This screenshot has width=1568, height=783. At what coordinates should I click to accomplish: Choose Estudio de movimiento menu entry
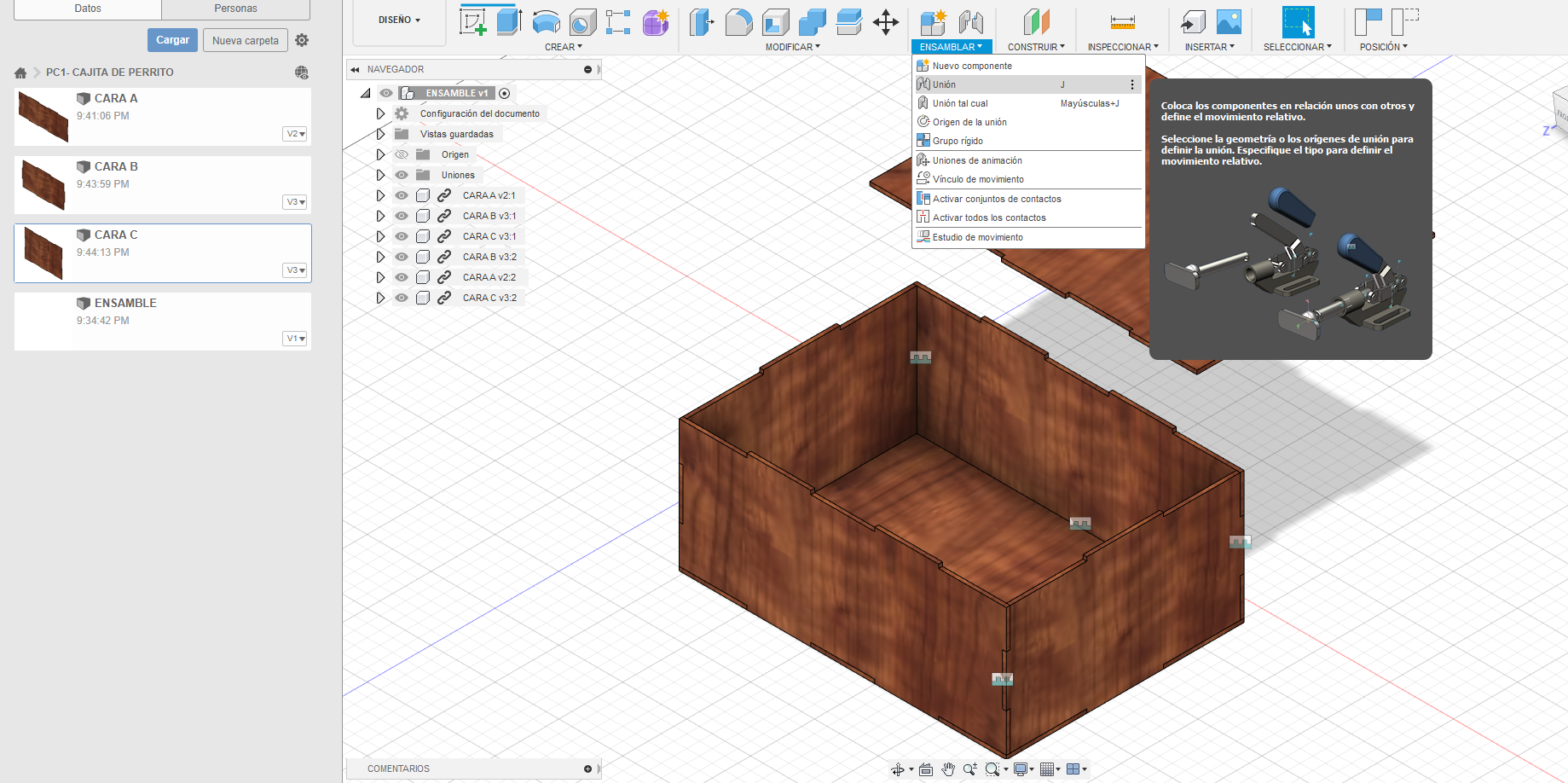point(1027,237)
